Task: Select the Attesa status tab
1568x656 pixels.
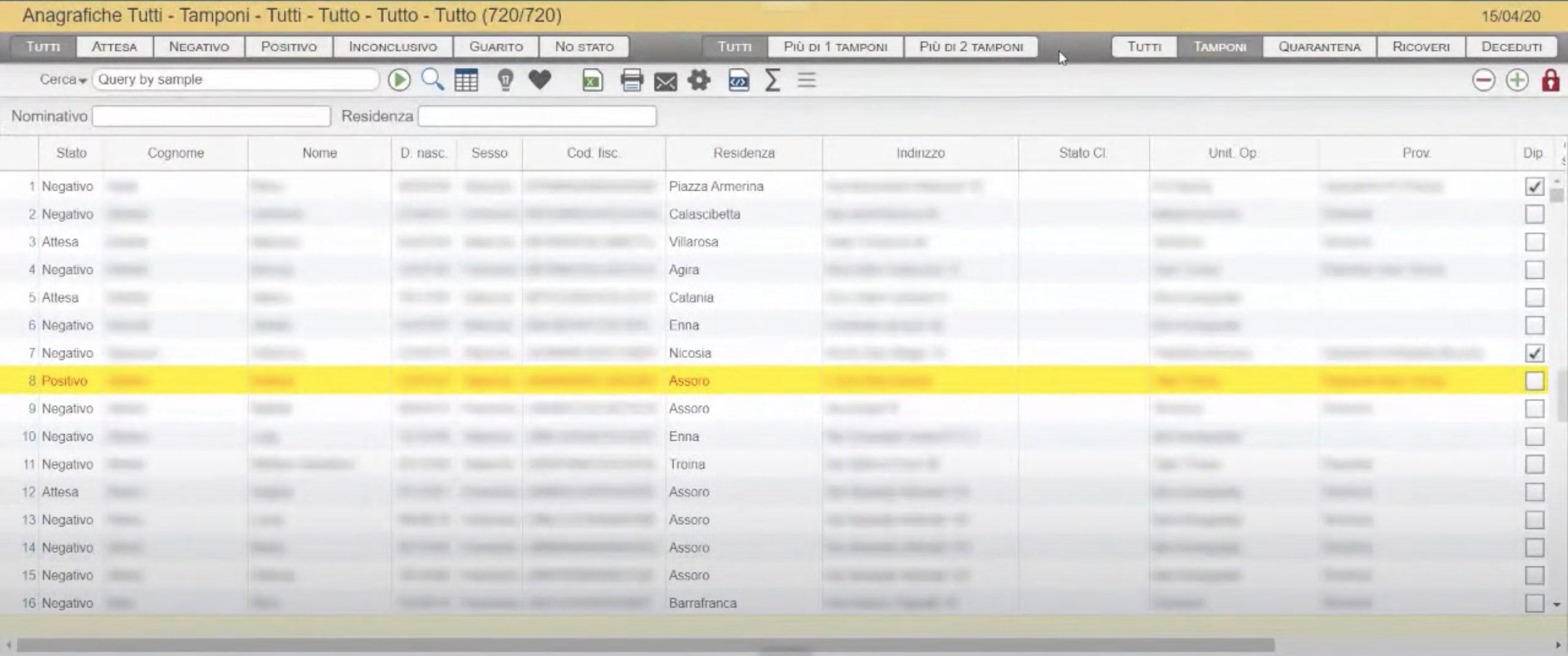Action: (x=114, y=47)
